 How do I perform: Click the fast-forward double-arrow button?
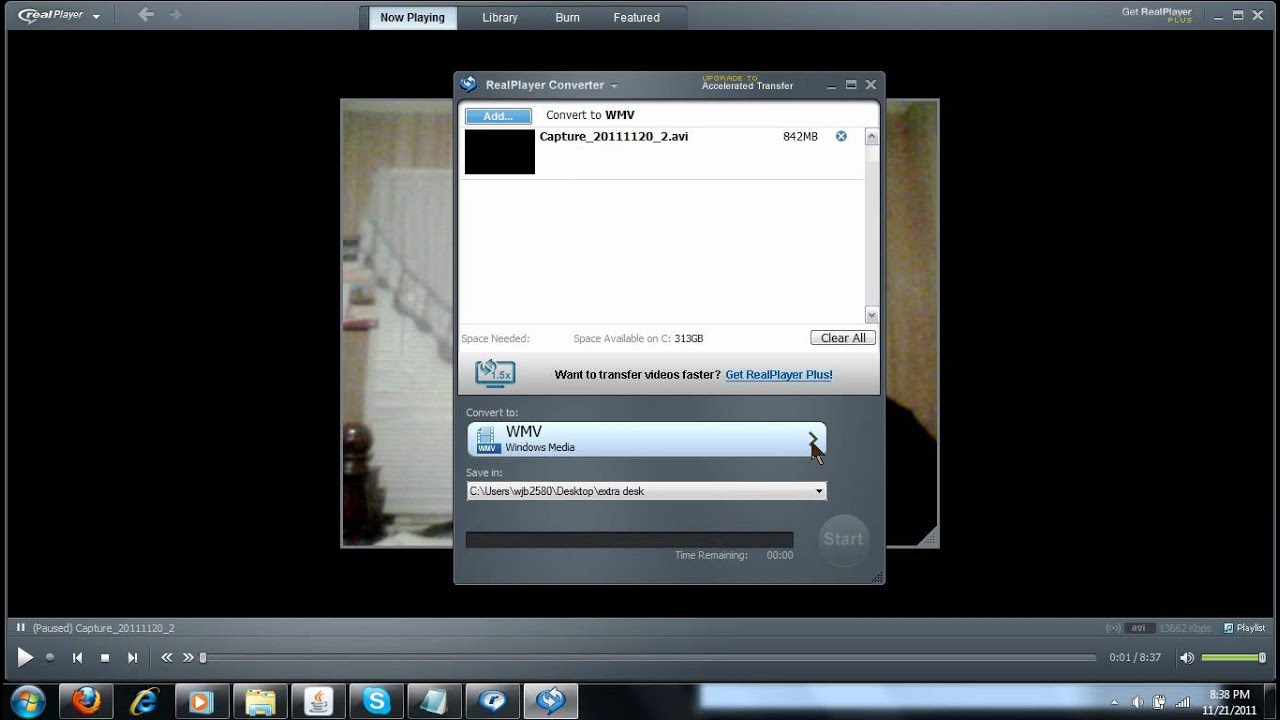(x=188, y=658)
